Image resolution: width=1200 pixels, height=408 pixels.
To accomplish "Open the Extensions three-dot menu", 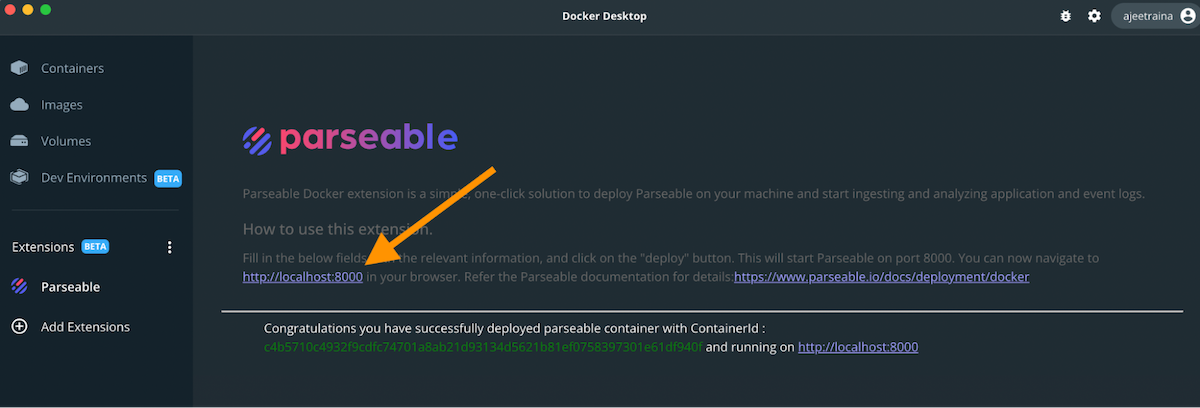I will coord(169,247).
